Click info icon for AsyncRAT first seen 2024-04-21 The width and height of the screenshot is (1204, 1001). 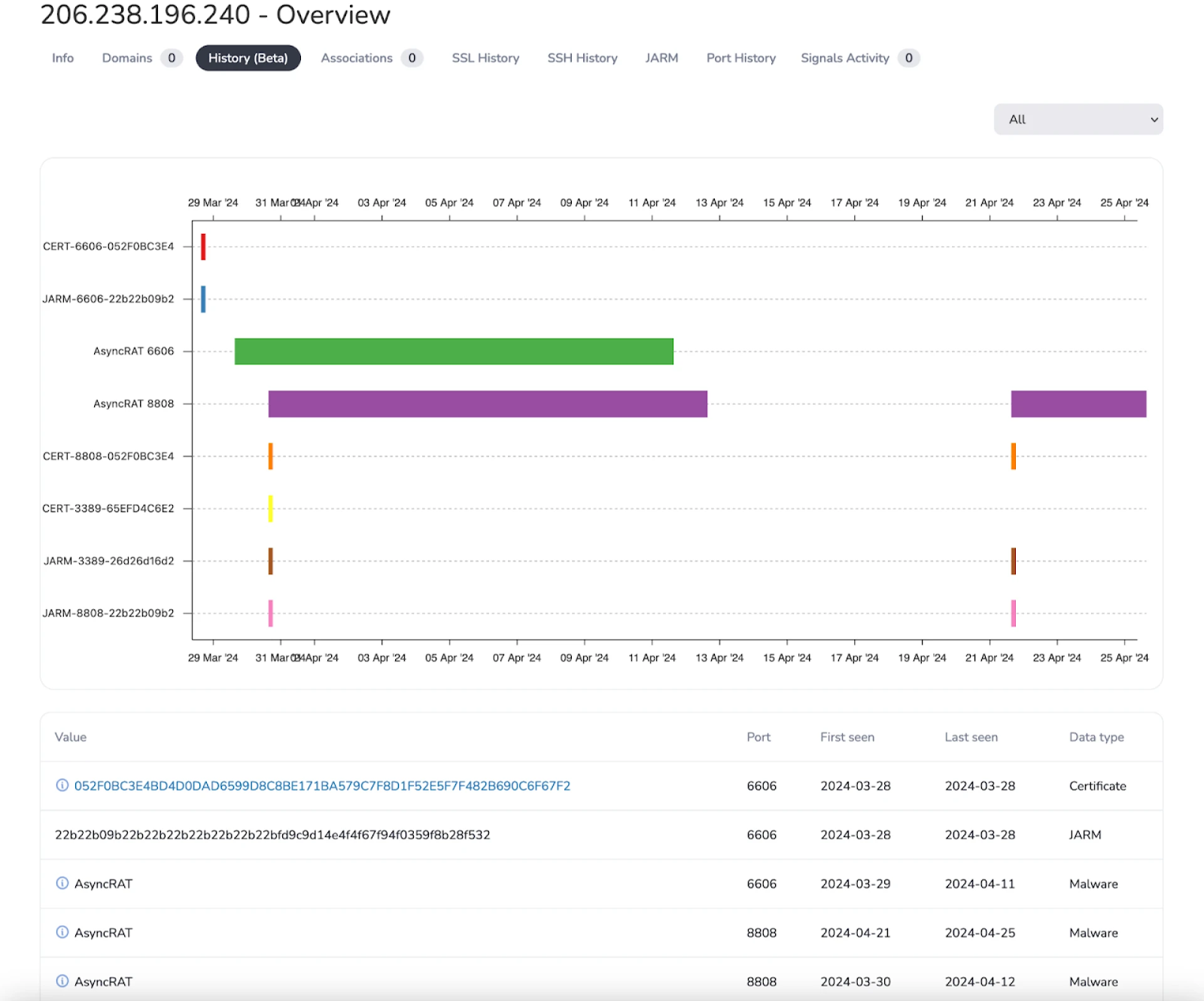tap(62, 932)
